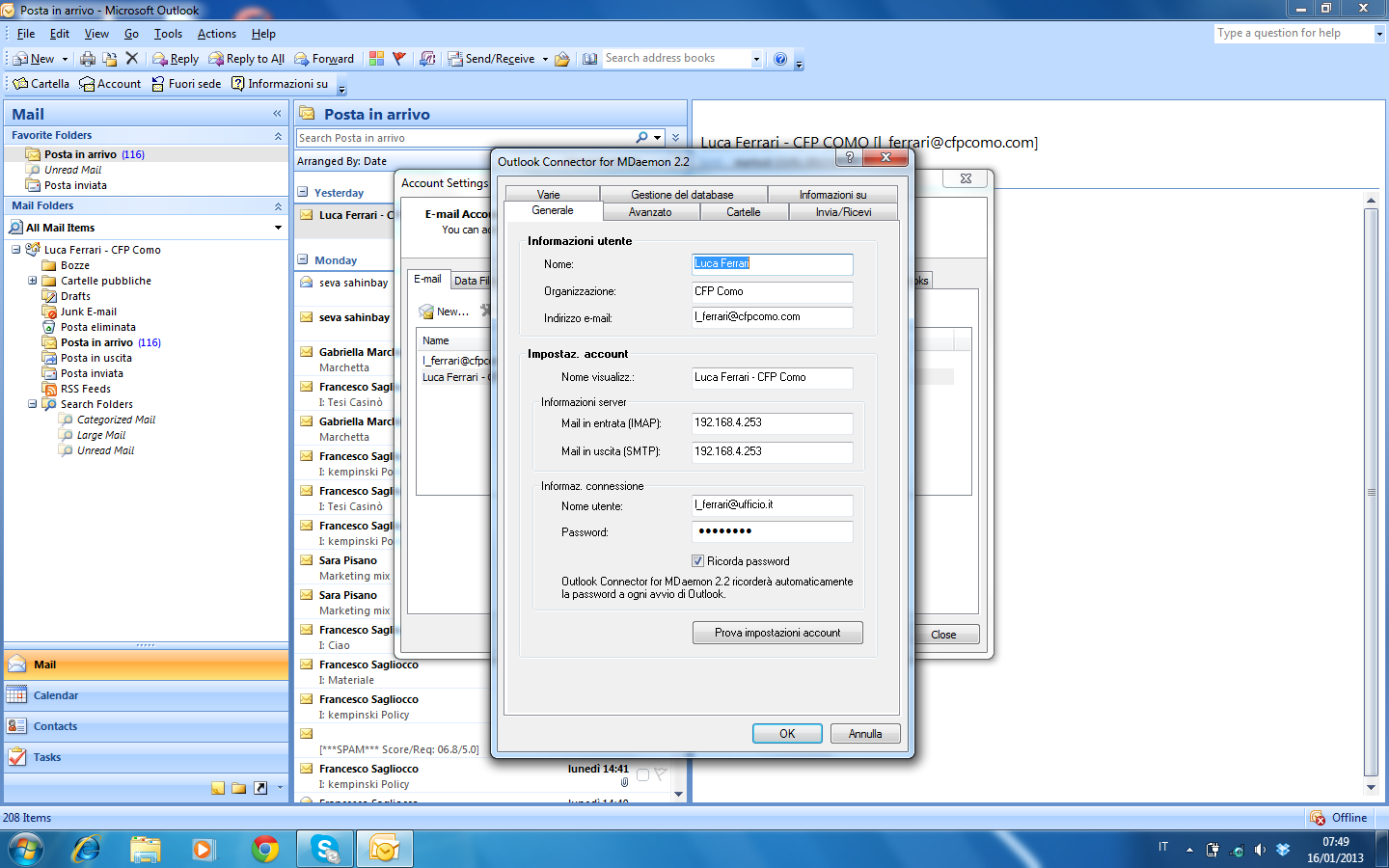Open the Tools menu
The width and height of the screenshot is (1389, 868).
pyautogui.click(x=168, y=34)
